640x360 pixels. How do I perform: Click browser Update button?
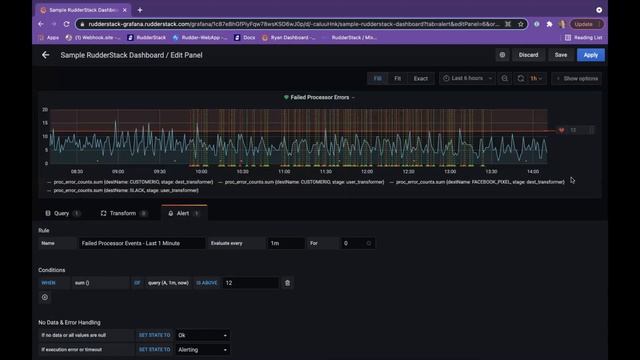pos(586,24)
